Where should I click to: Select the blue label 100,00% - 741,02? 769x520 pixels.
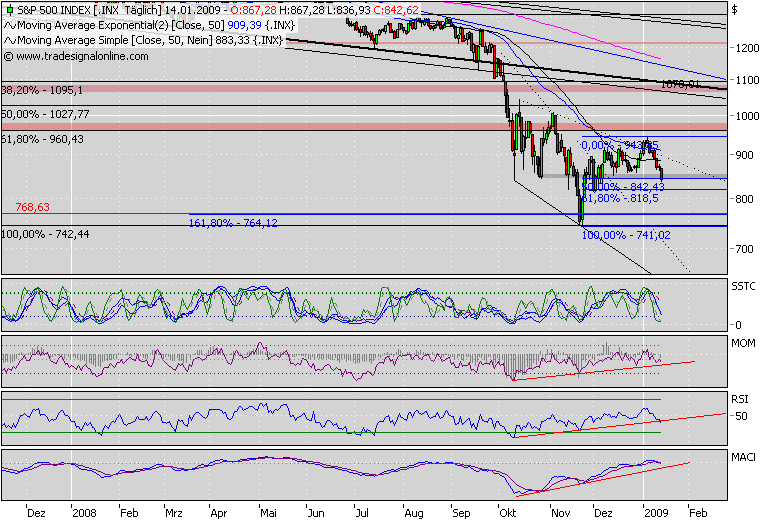tap(626, 235)
